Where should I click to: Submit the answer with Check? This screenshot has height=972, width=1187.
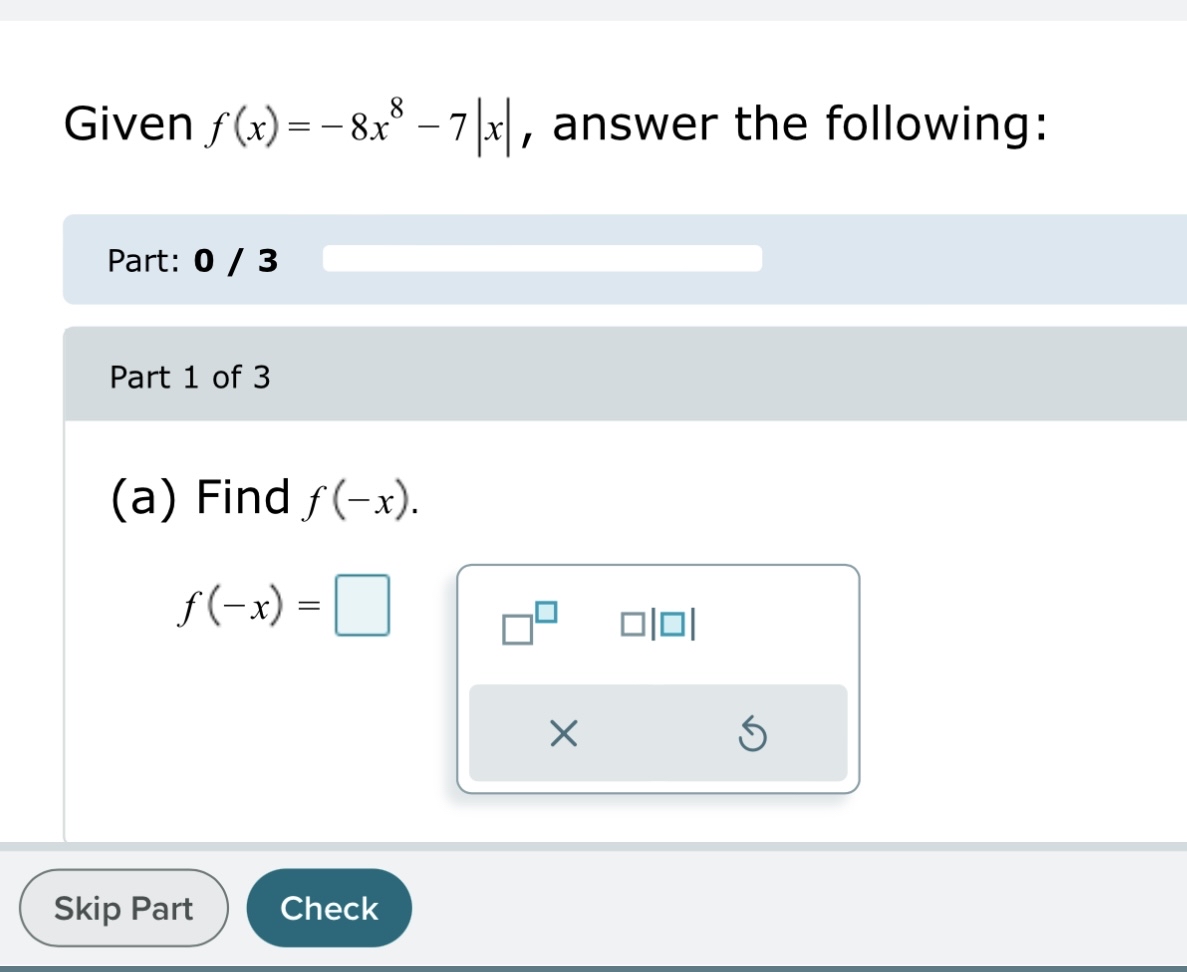point(328,908)
